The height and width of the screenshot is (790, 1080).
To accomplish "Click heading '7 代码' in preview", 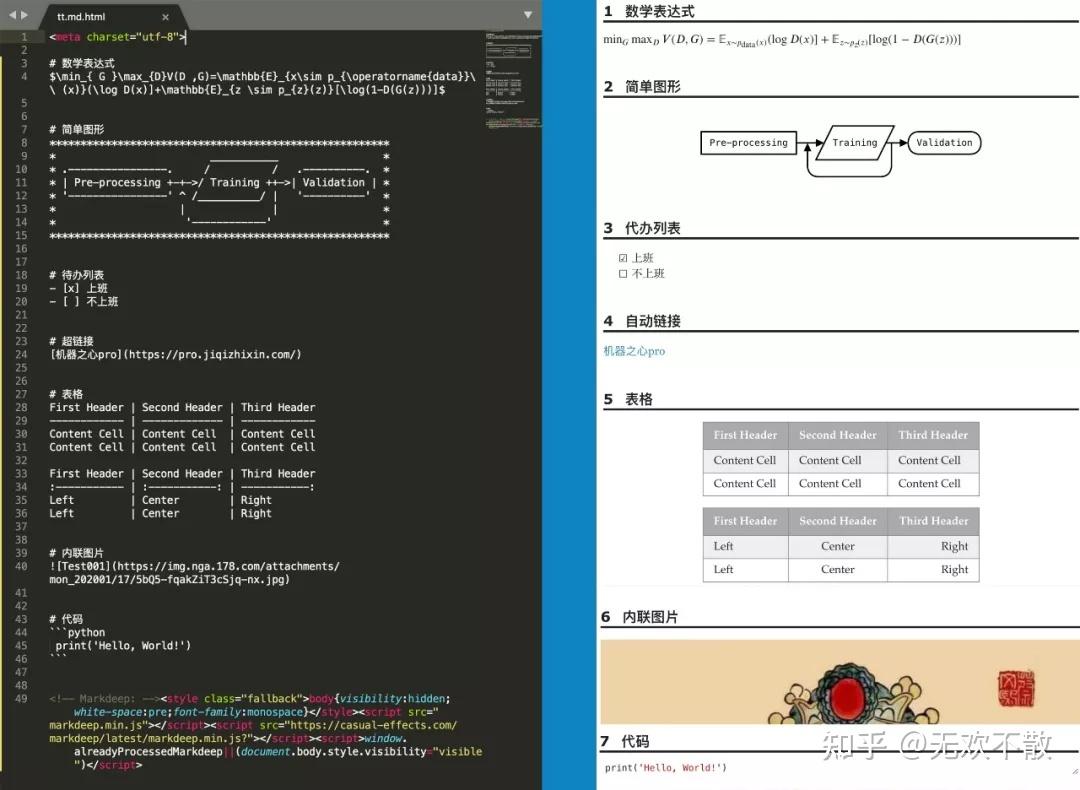I will 625,741.
